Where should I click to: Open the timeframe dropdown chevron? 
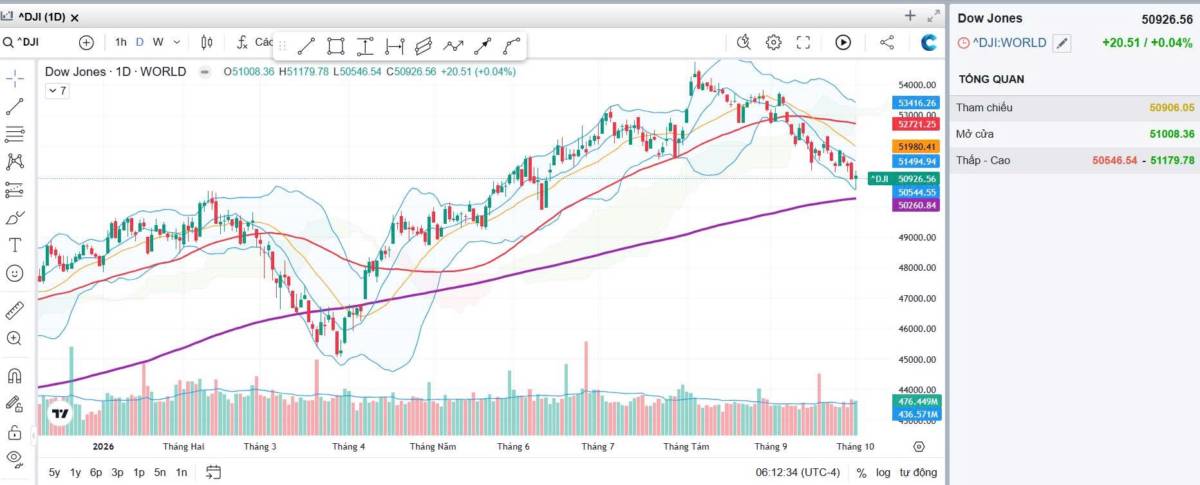point(177,42)
